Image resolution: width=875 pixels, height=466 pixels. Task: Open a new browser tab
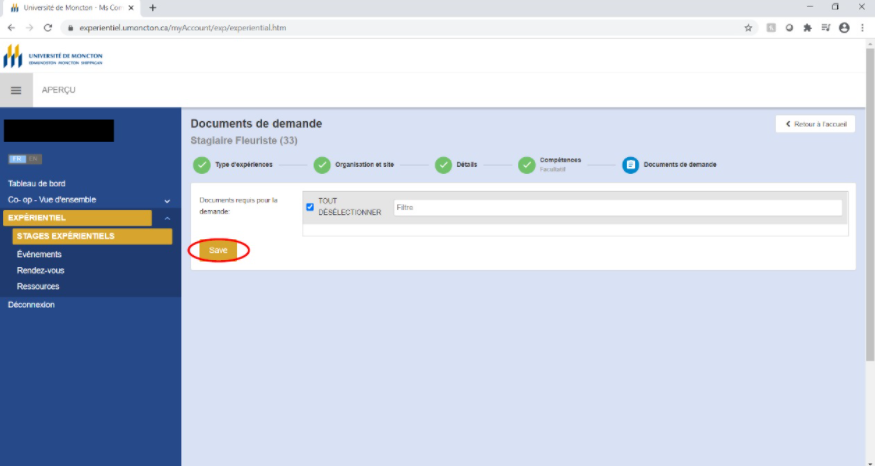point(152,8)
